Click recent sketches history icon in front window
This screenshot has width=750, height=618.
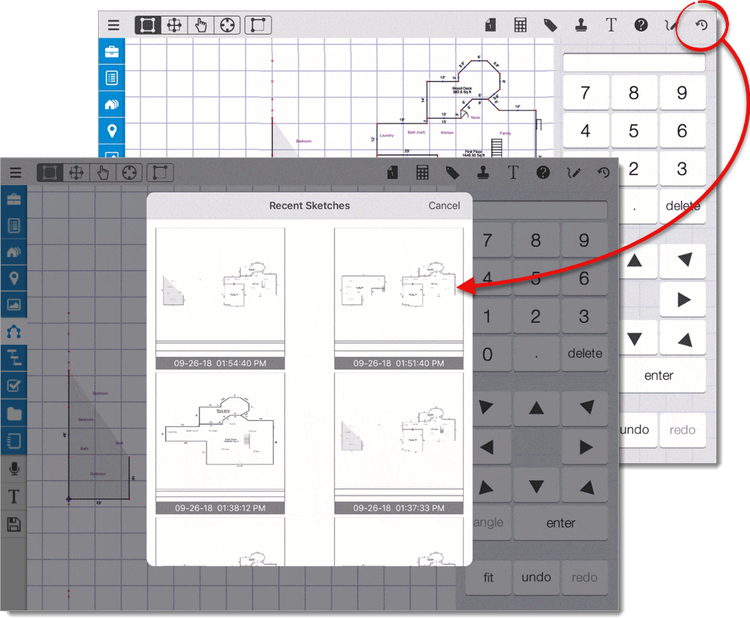click(x=604, y=173)
